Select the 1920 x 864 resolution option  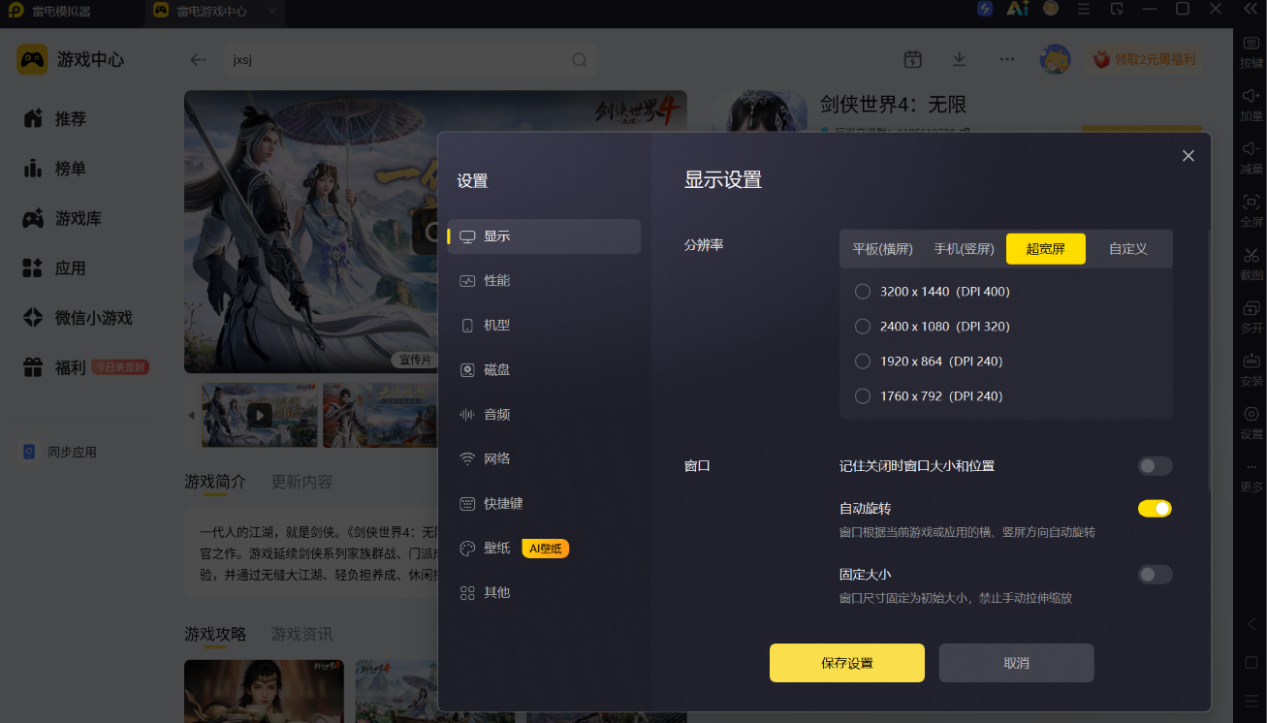click(x=928, y=361)
